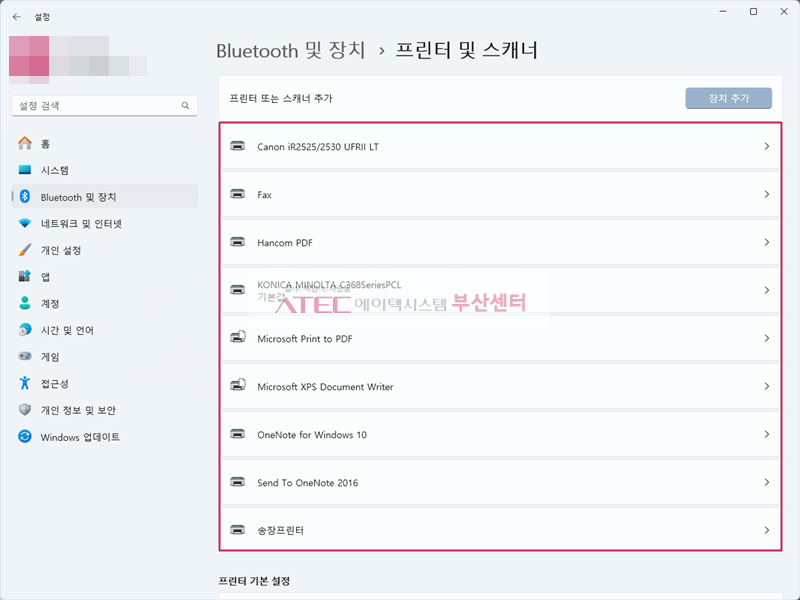Screen dimensions: 800x600
Task: Click the 접근성 accessibility figure icon
Action: 24,383
